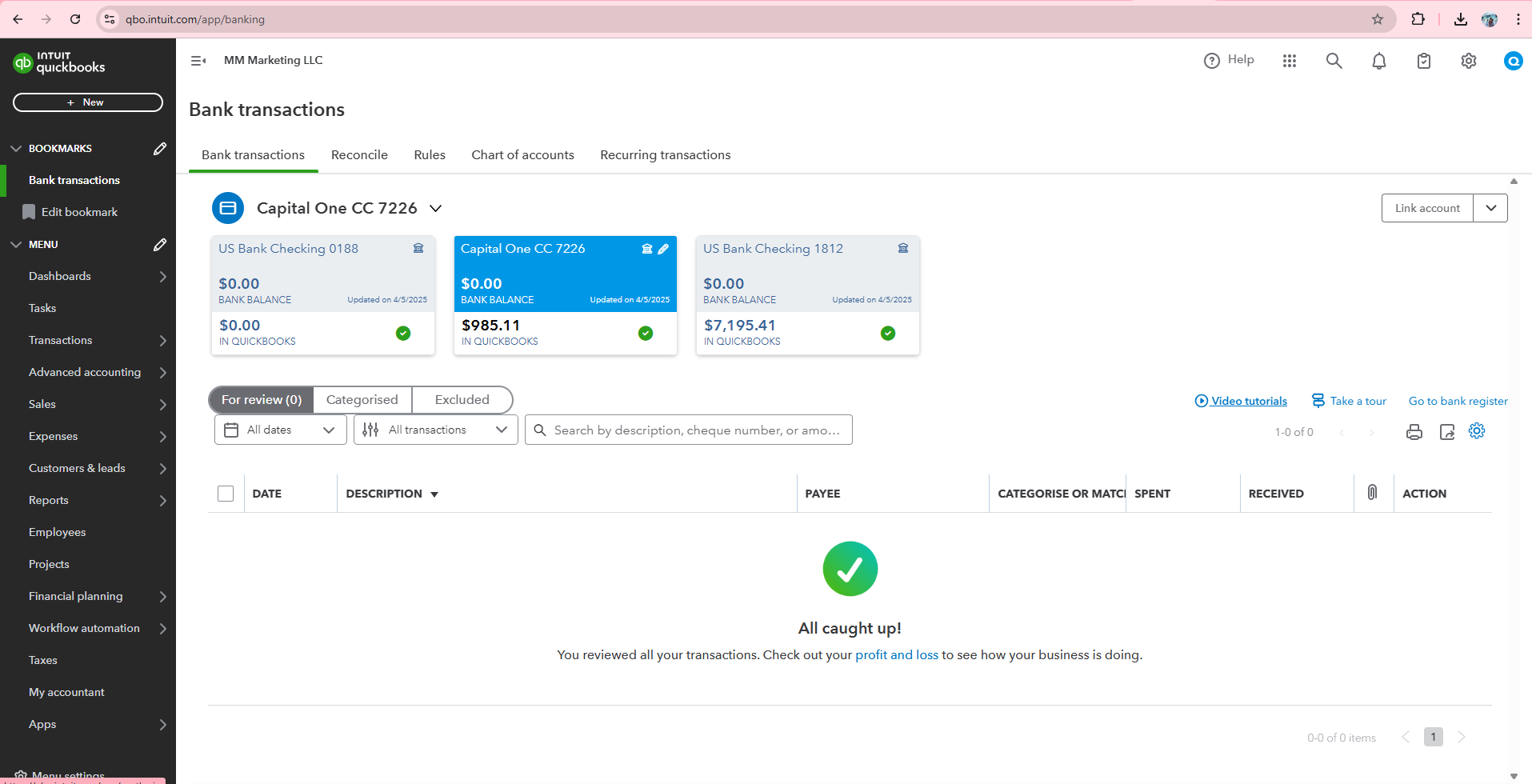
Task: Open the Rules tab
Action: (x=430, y=155)
